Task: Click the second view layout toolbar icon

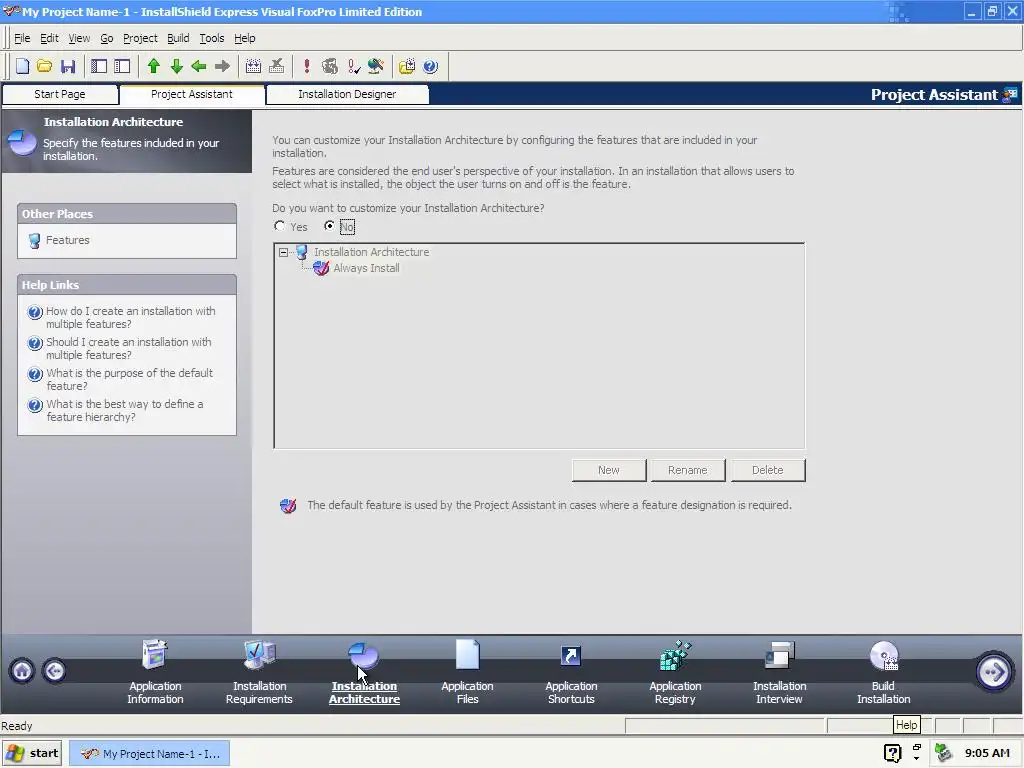Action: point(122,66)
